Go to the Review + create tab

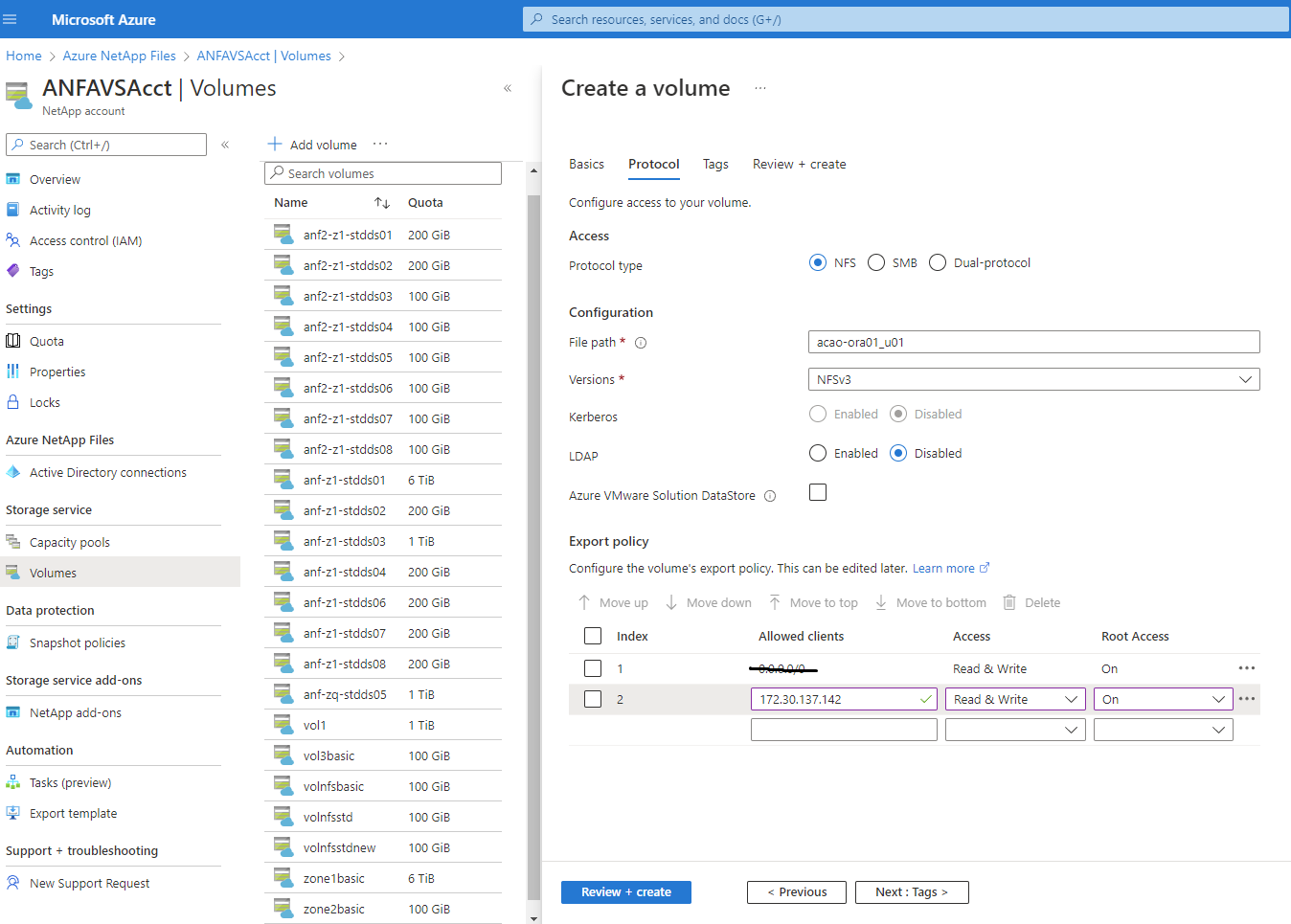pyautogui.click(x=799, y=165)
